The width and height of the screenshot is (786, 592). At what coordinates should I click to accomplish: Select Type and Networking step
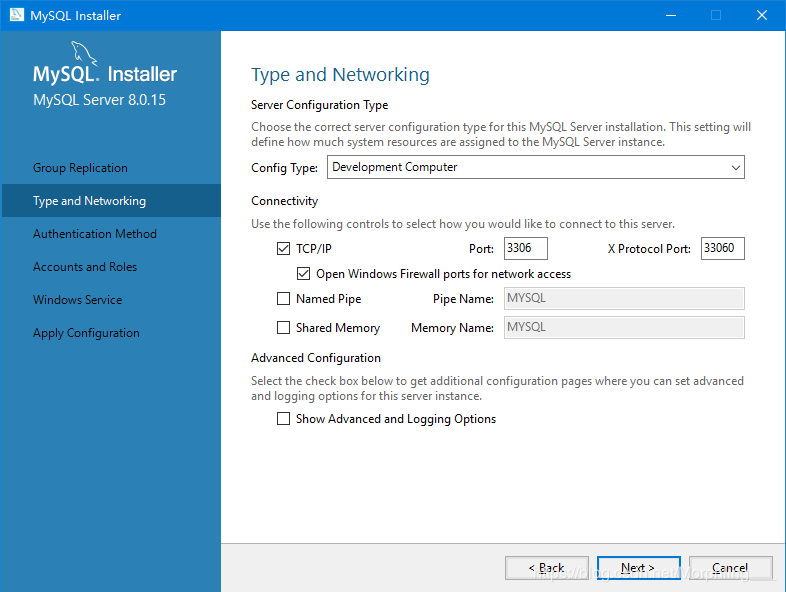coord(89,201)
